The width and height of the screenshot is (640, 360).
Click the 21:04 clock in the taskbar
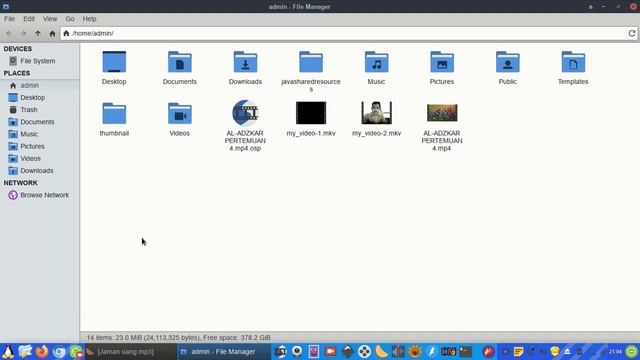(x=615, y=351)
